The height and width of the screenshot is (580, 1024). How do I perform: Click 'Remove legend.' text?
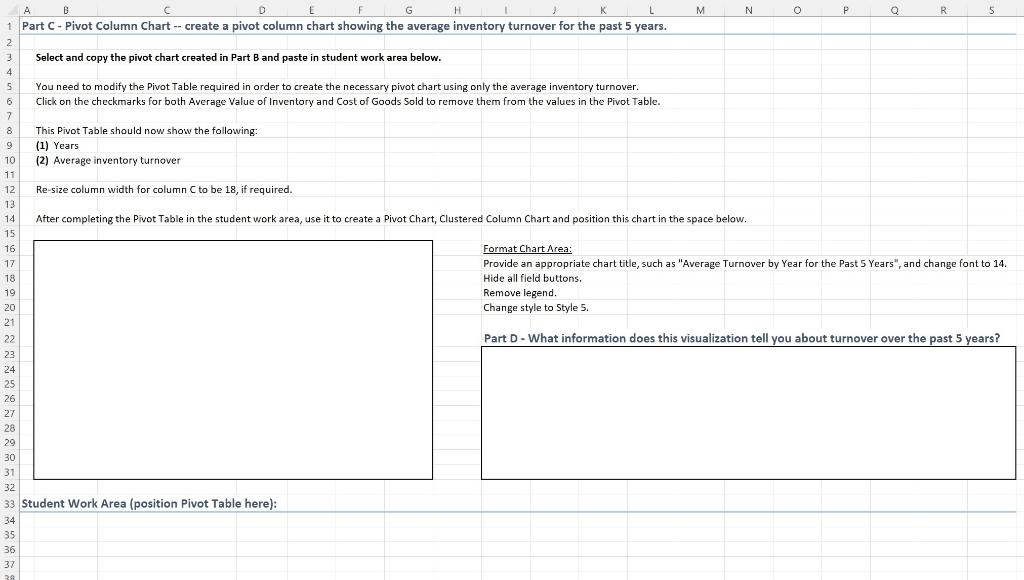click(x=520, y=293)
